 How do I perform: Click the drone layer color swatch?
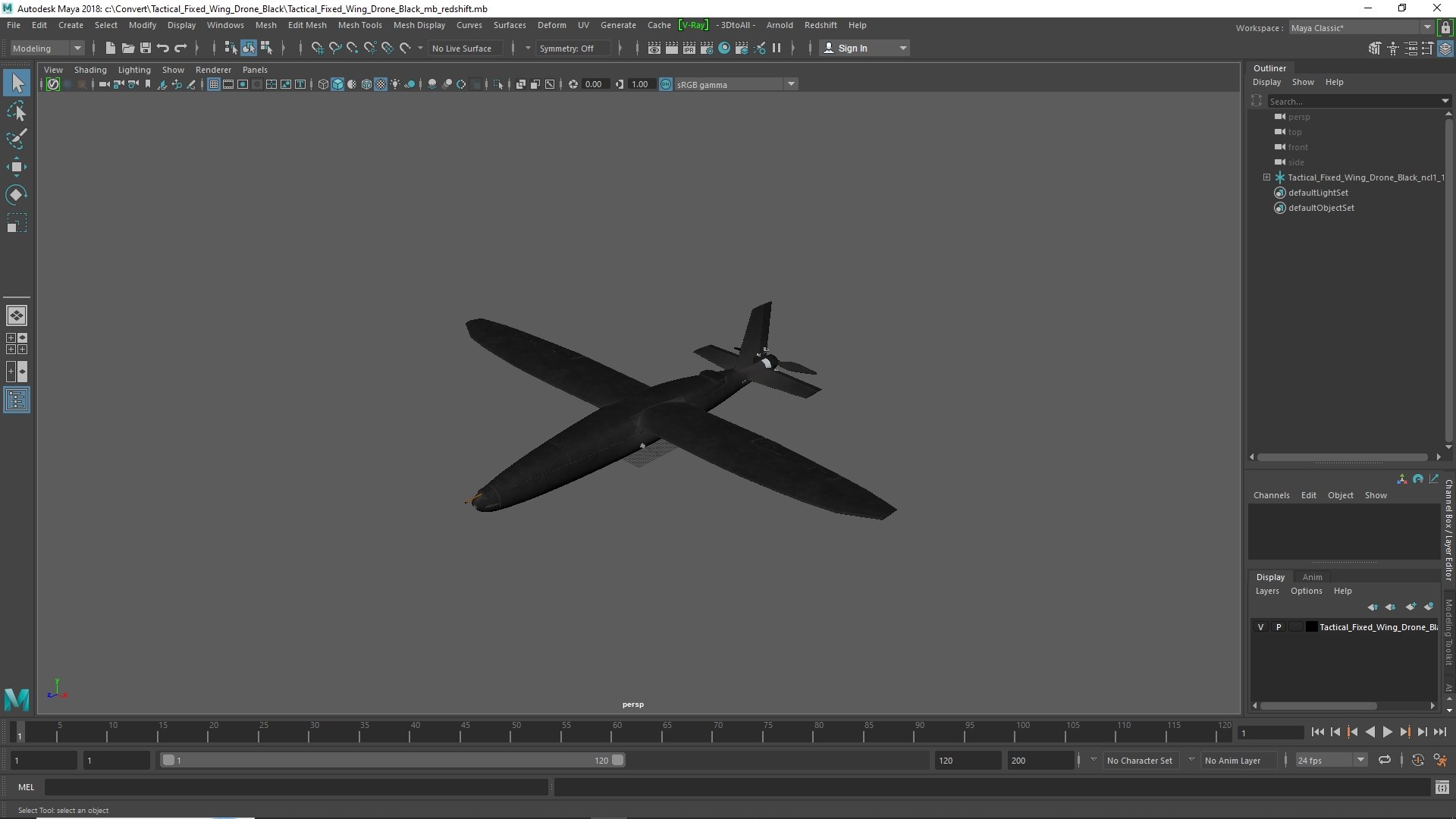[x=1311, y=627]
